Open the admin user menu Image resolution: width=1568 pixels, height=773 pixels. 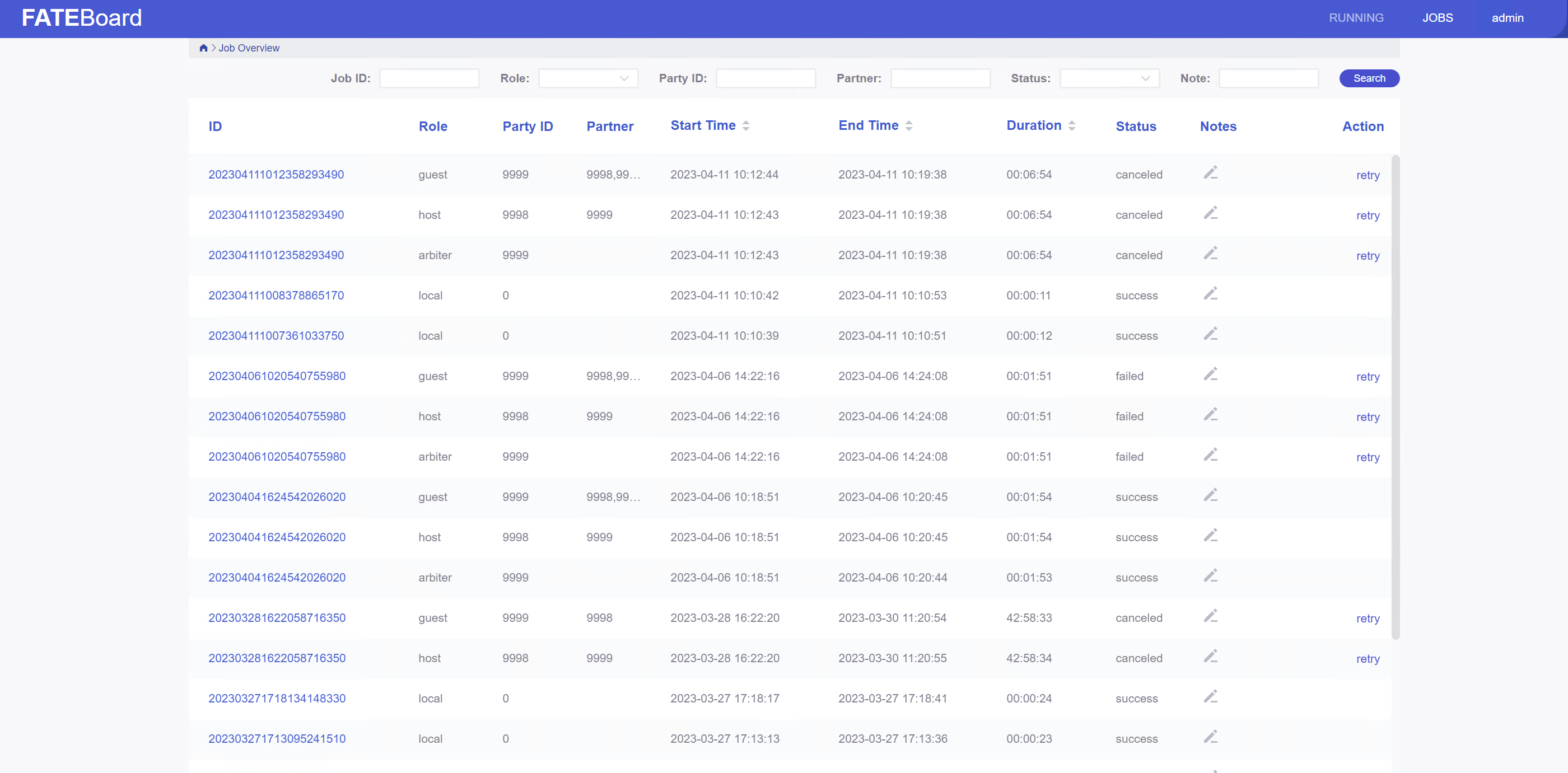pos(1507,18)
